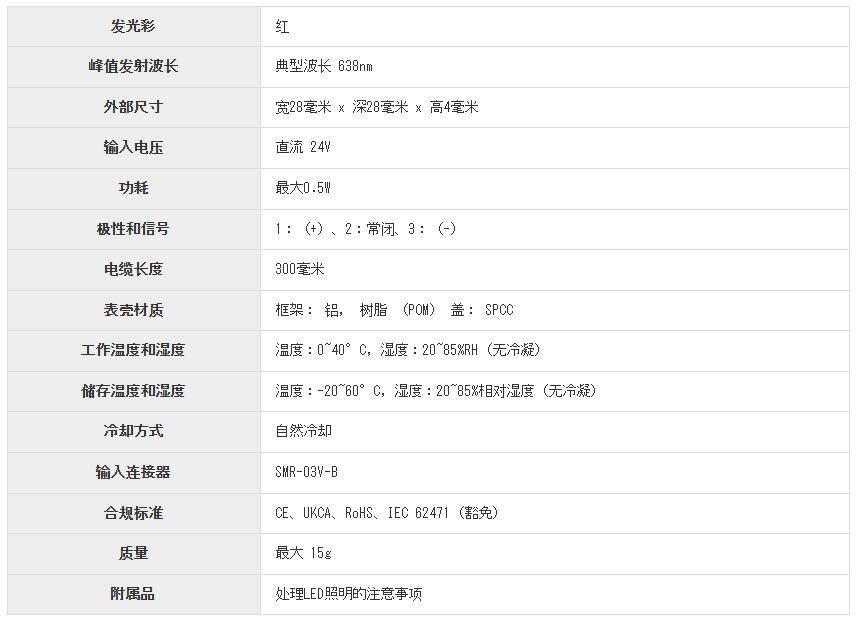
Task: Click the 工作温度和湿度 label
Action: click(x=133, y=350)
